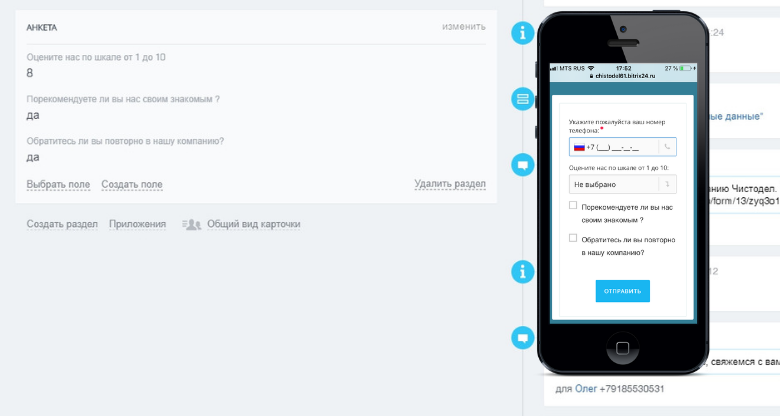Click the 'Олег' contact link

585,389
